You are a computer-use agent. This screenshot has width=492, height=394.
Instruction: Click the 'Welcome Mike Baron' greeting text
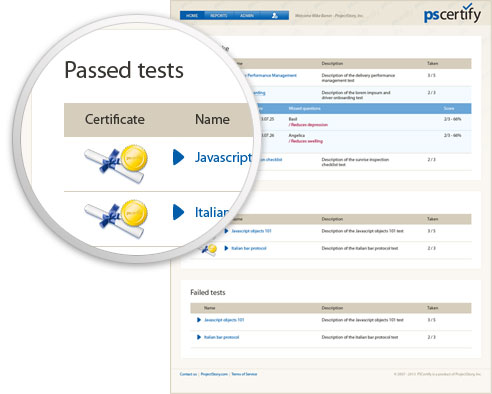coord(329,15)
